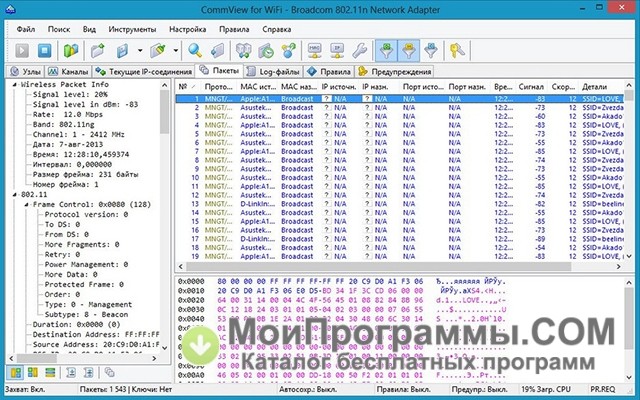Sort by the № column header
The height and width of the screenshot is (400, 640).
[x=188, y=87]
